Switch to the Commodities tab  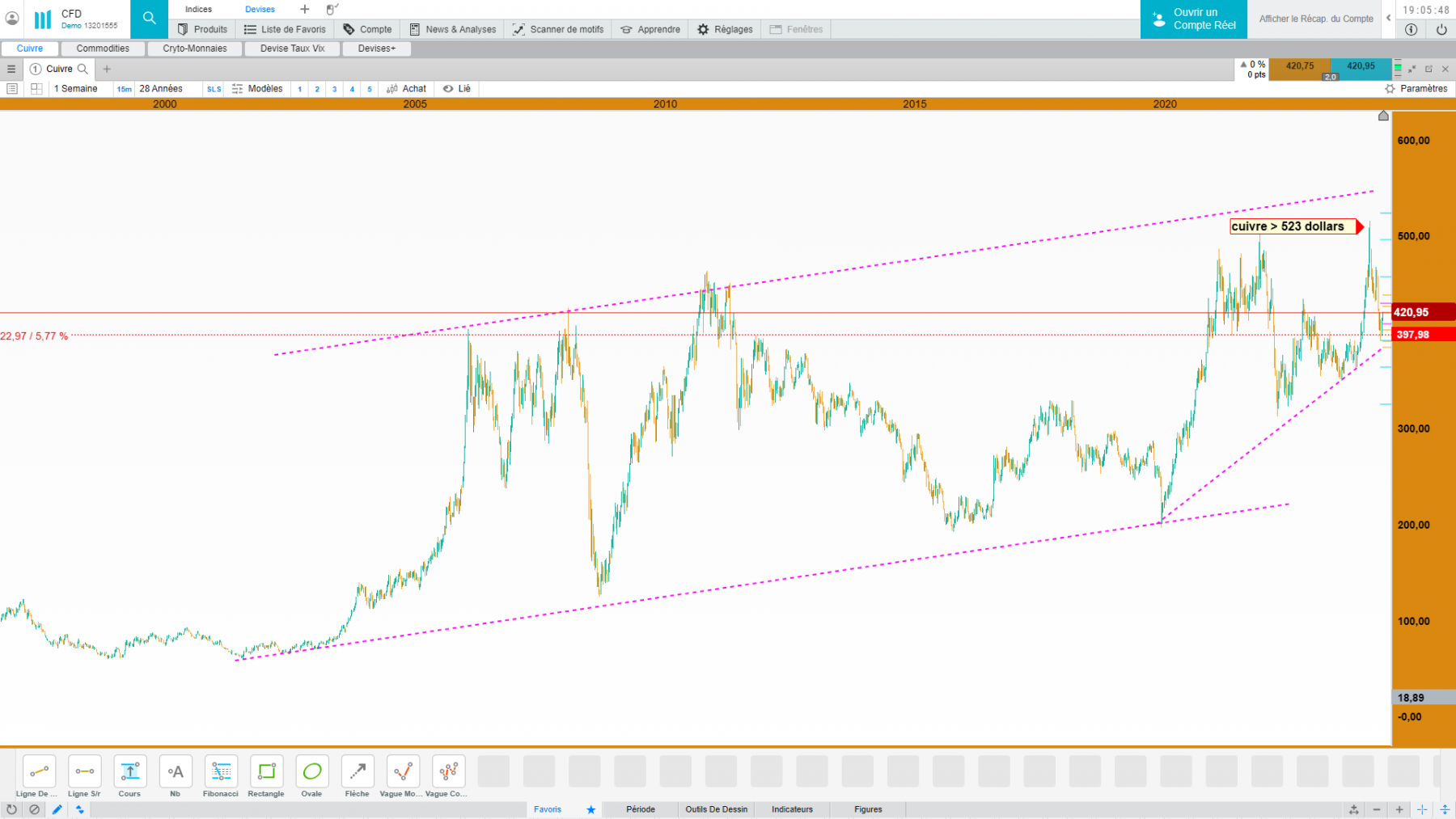103,49
